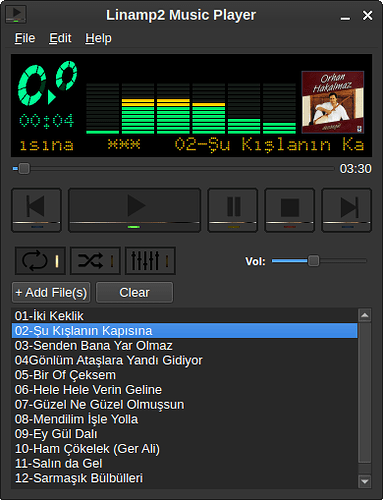Pause the current song
The width and height of the screenshot is (383, 500).
coord(233,210)
